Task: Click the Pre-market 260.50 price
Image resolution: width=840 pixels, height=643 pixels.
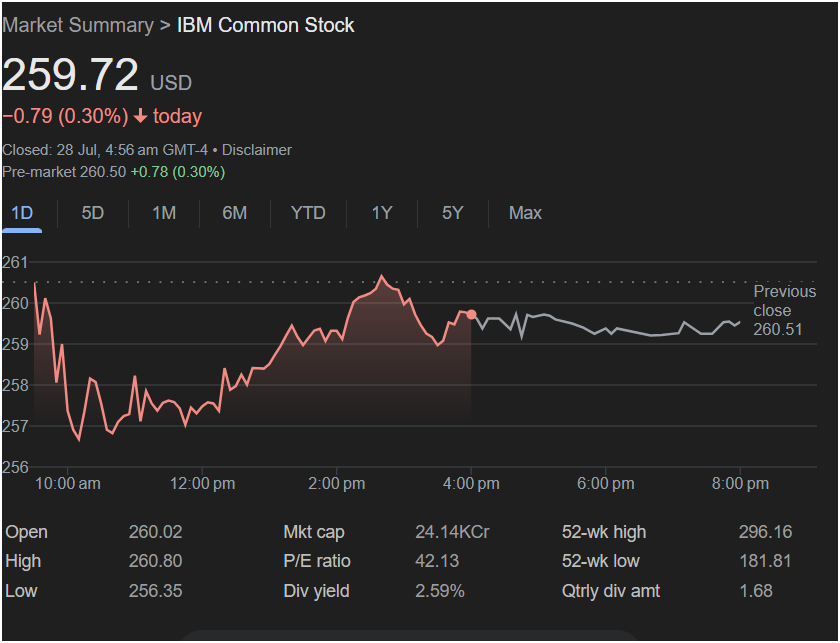Action: coord(64,172)
